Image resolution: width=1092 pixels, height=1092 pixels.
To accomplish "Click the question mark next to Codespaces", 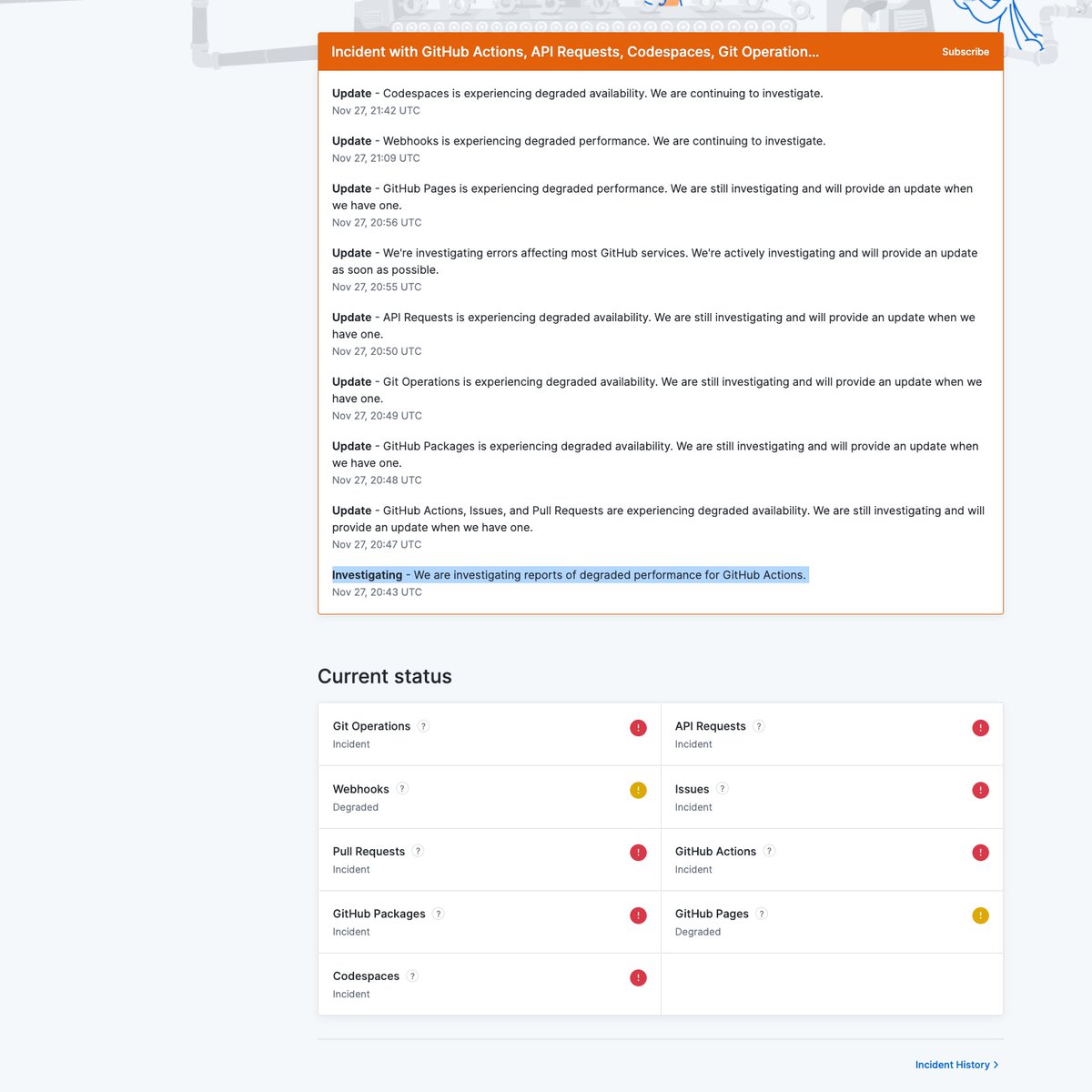I will point(413,976).
